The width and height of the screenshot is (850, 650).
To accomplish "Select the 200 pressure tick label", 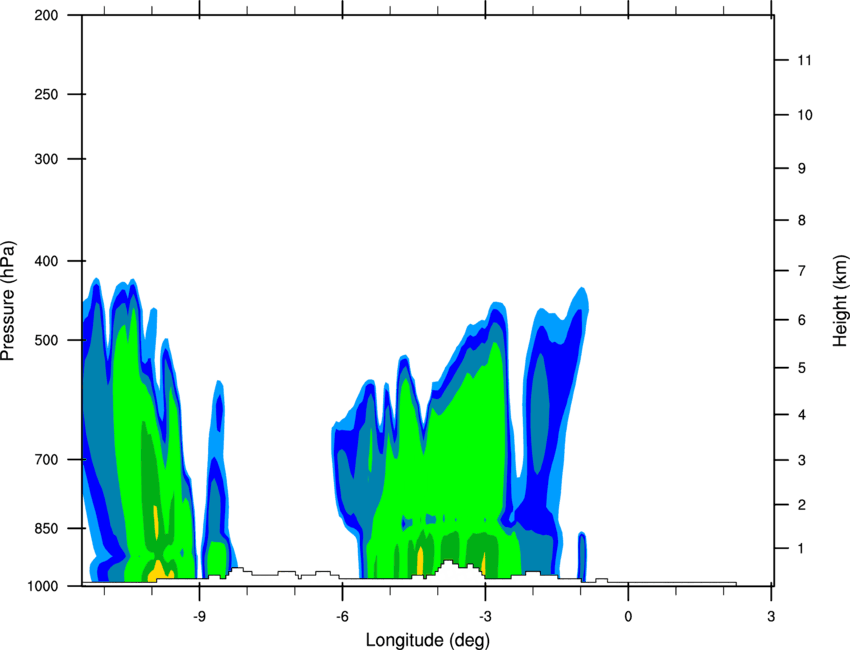I will [46, 15].
